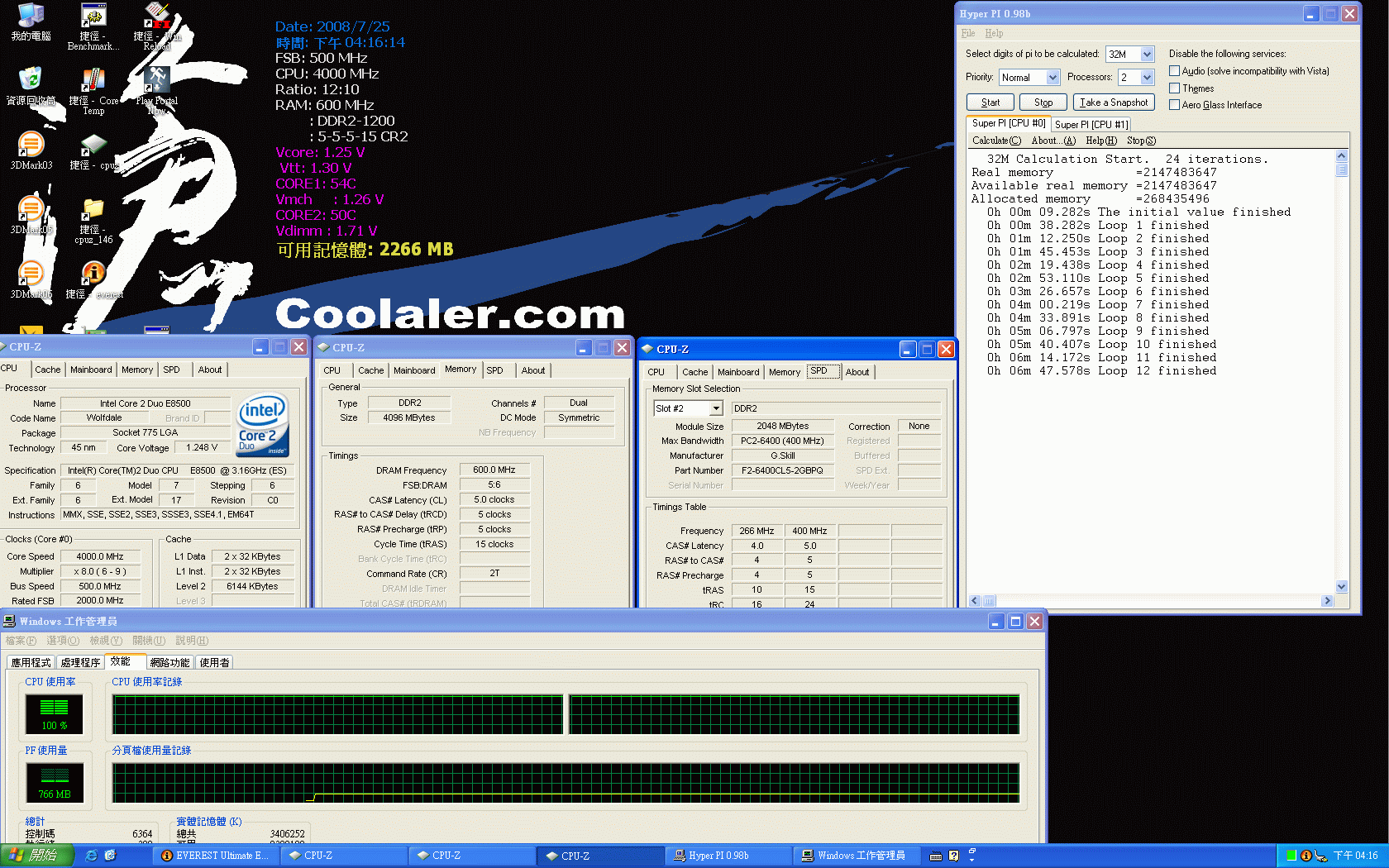Click the Take a Snapshot button
The image size is (1389, 868).
[x=1114, y=103]
